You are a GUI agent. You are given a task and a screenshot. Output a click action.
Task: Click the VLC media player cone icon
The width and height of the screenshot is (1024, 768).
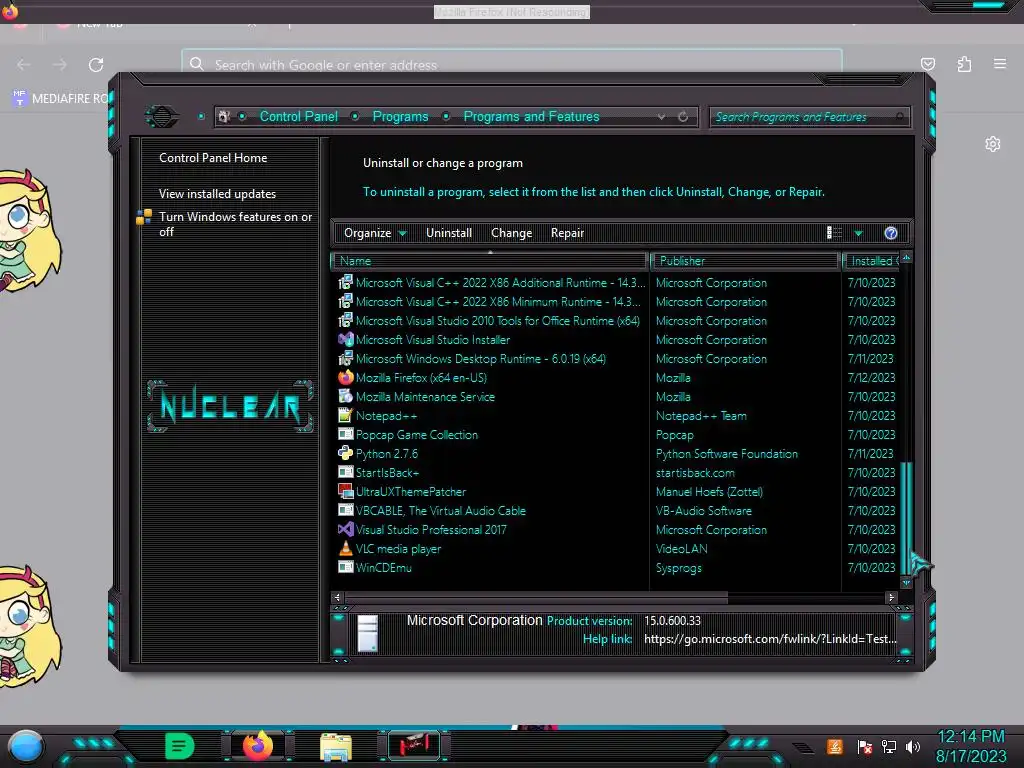(345, 549)
